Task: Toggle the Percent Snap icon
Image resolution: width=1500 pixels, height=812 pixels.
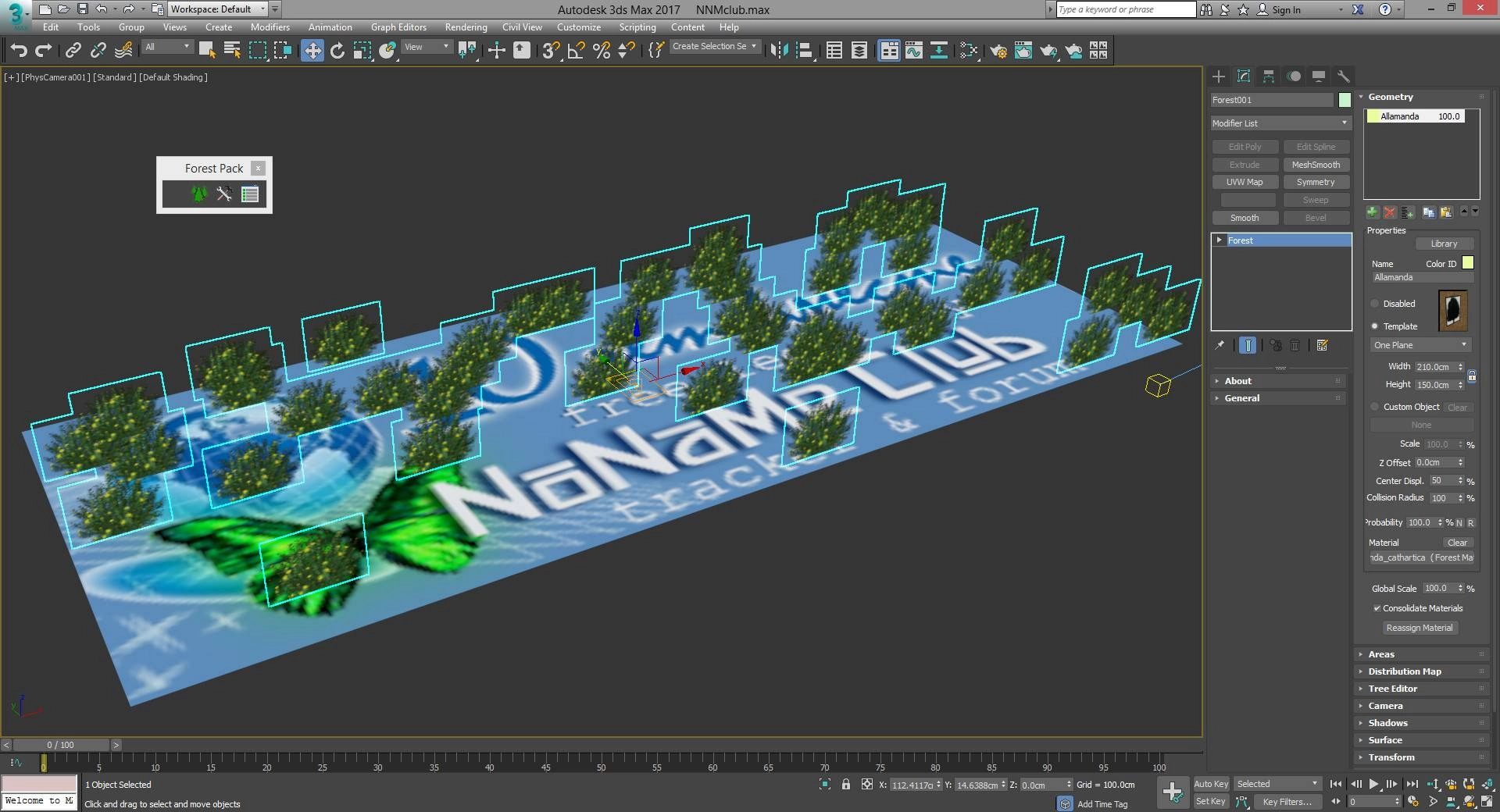Action: click(602, 51)
